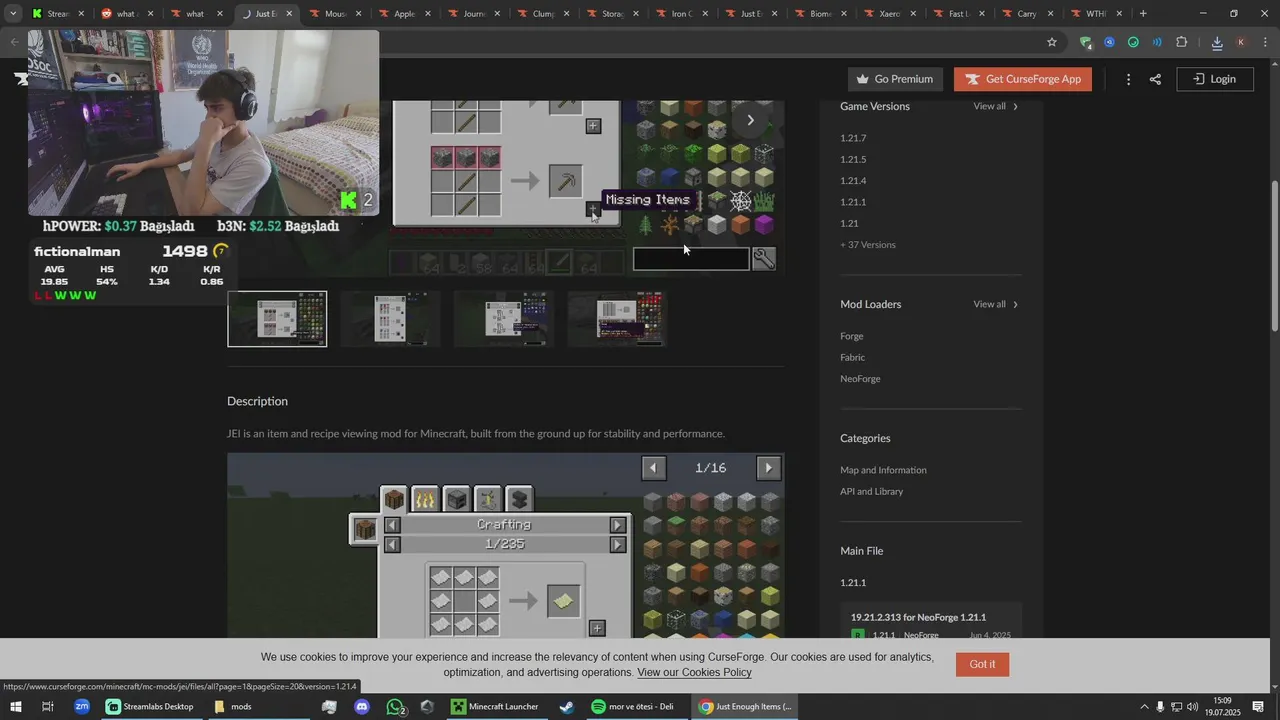Show hidden system tray icons
The image size is (1280, 720).
click(1145, 707)
